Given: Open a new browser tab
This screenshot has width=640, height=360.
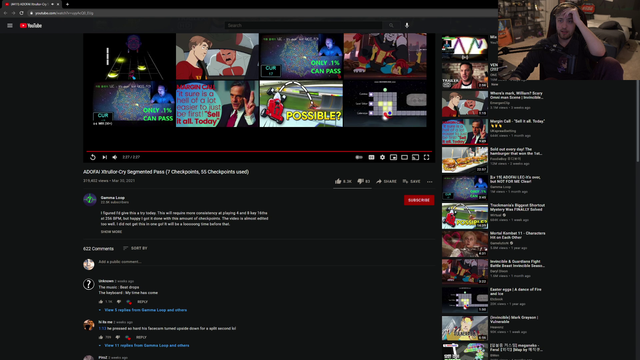Looking at the screenshot, I should point(67,4).
